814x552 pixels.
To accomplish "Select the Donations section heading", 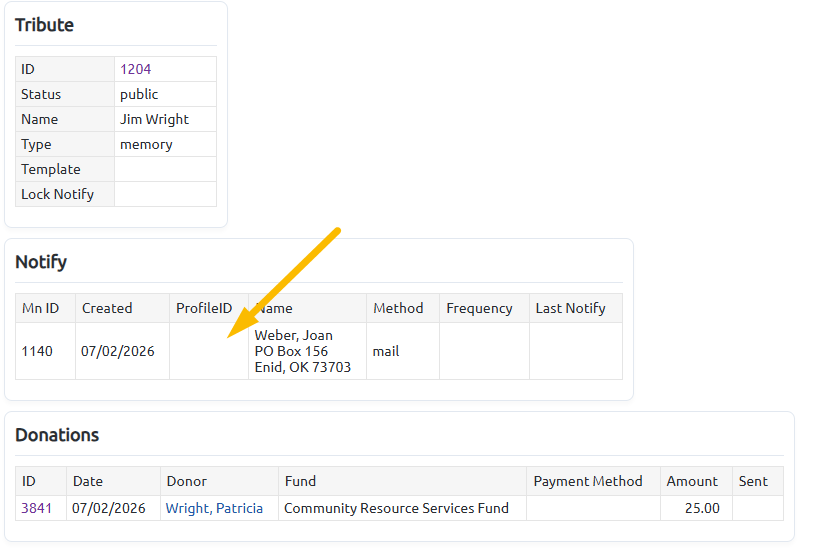I will pyautogui.click(x=57, y=435).
